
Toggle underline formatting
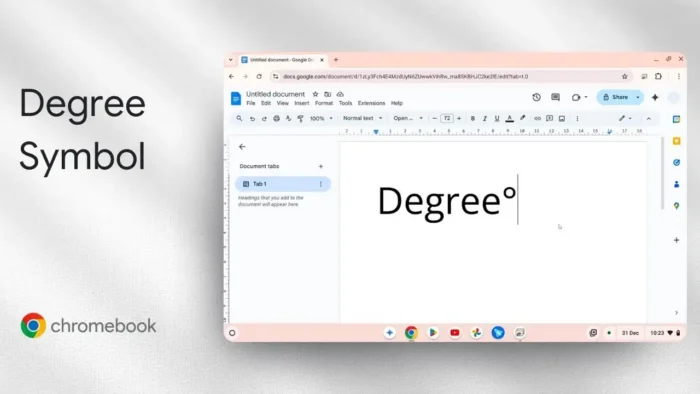(x=497, y=118)
